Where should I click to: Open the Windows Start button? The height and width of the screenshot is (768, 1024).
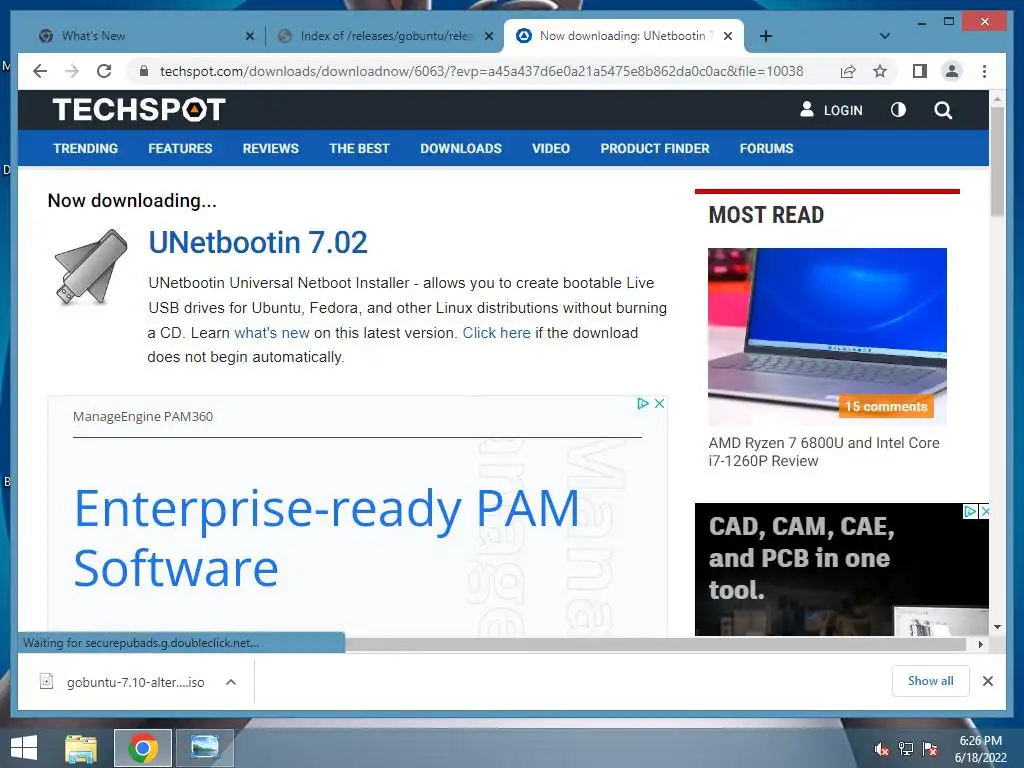(x=24, y=748)
